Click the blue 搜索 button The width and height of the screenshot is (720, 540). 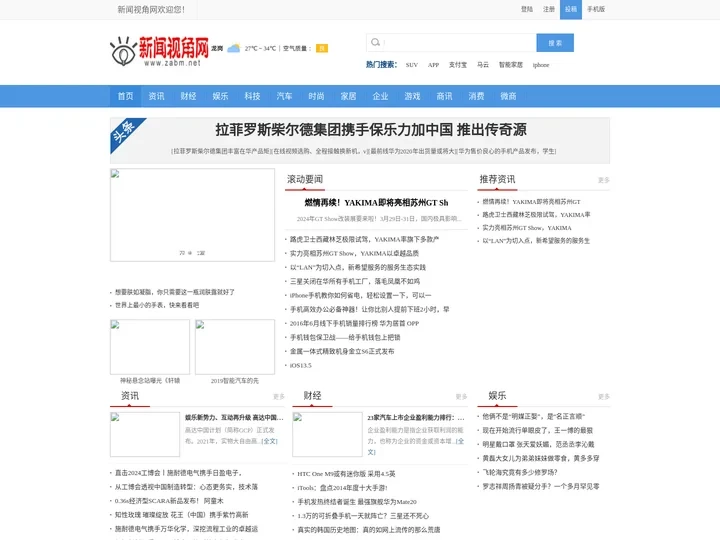(x=555, y=43)
